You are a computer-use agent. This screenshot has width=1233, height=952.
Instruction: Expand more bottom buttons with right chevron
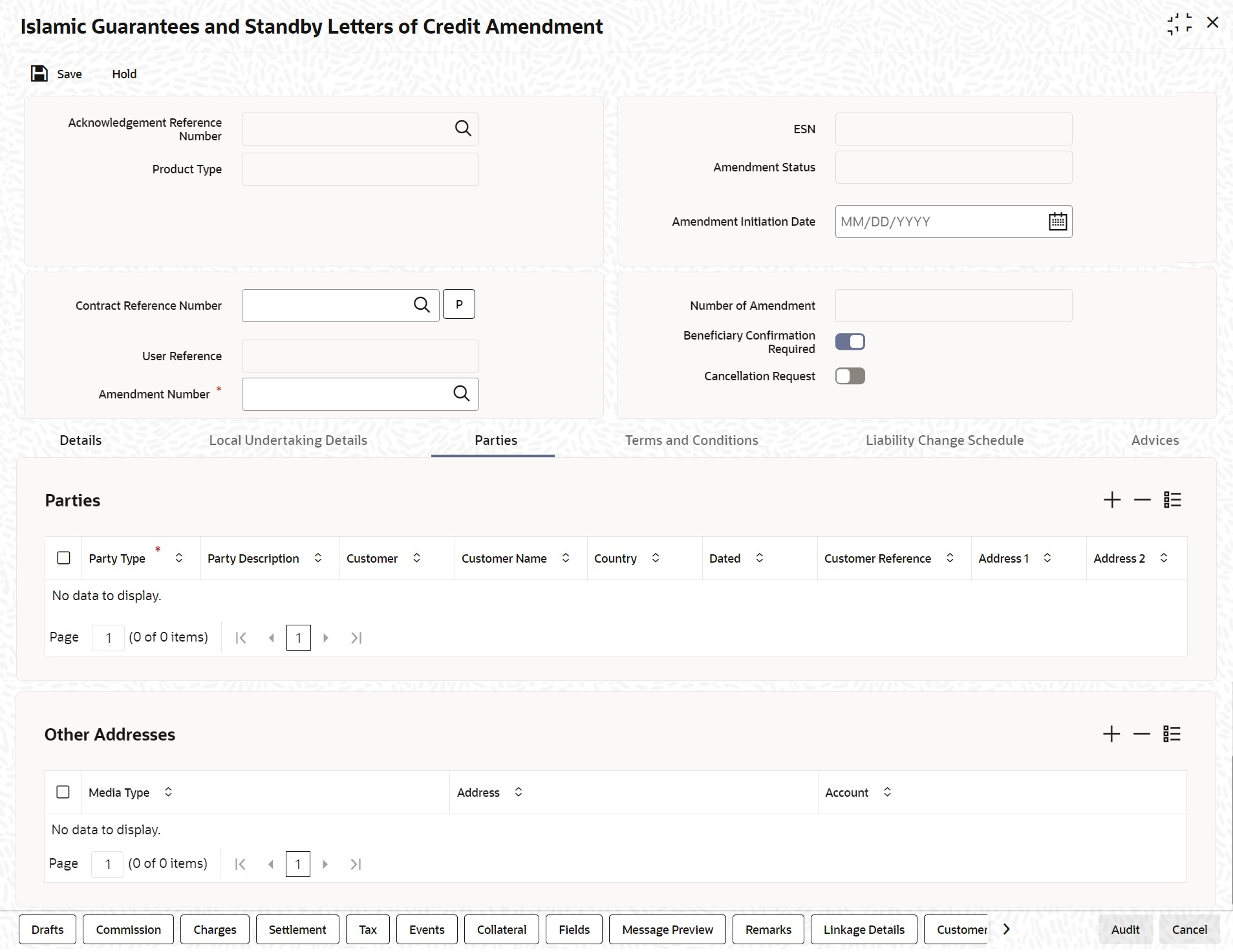(1006, 929)
